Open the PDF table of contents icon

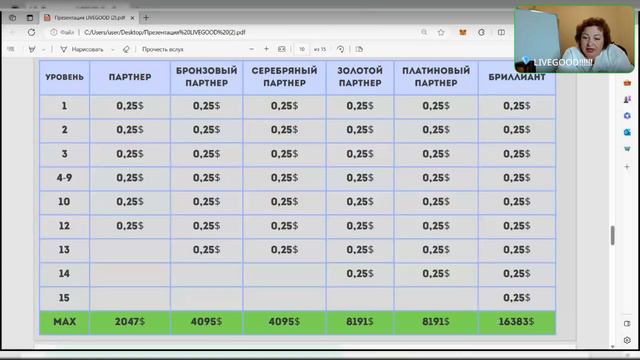click(x=11, y=49)
